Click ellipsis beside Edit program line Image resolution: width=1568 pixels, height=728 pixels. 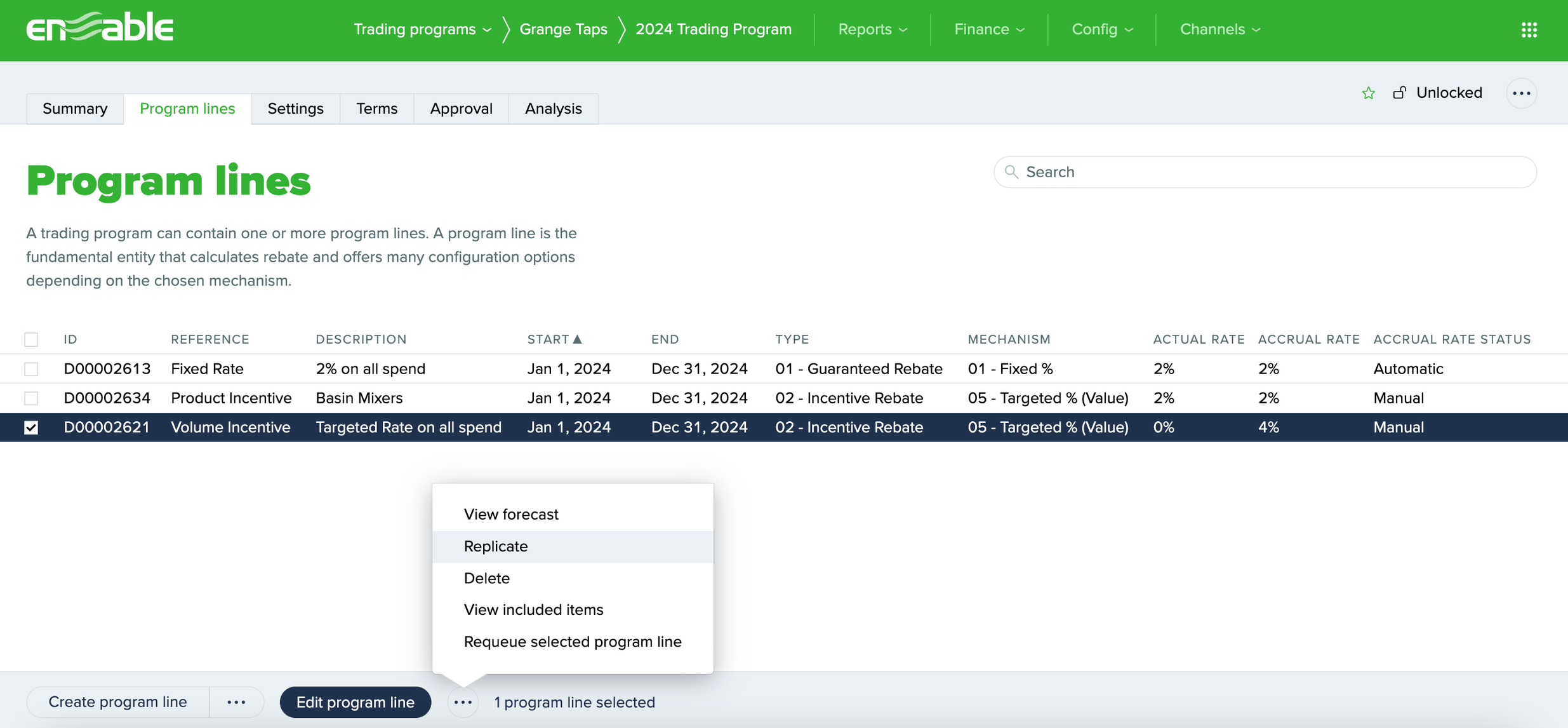pos(463,702)
